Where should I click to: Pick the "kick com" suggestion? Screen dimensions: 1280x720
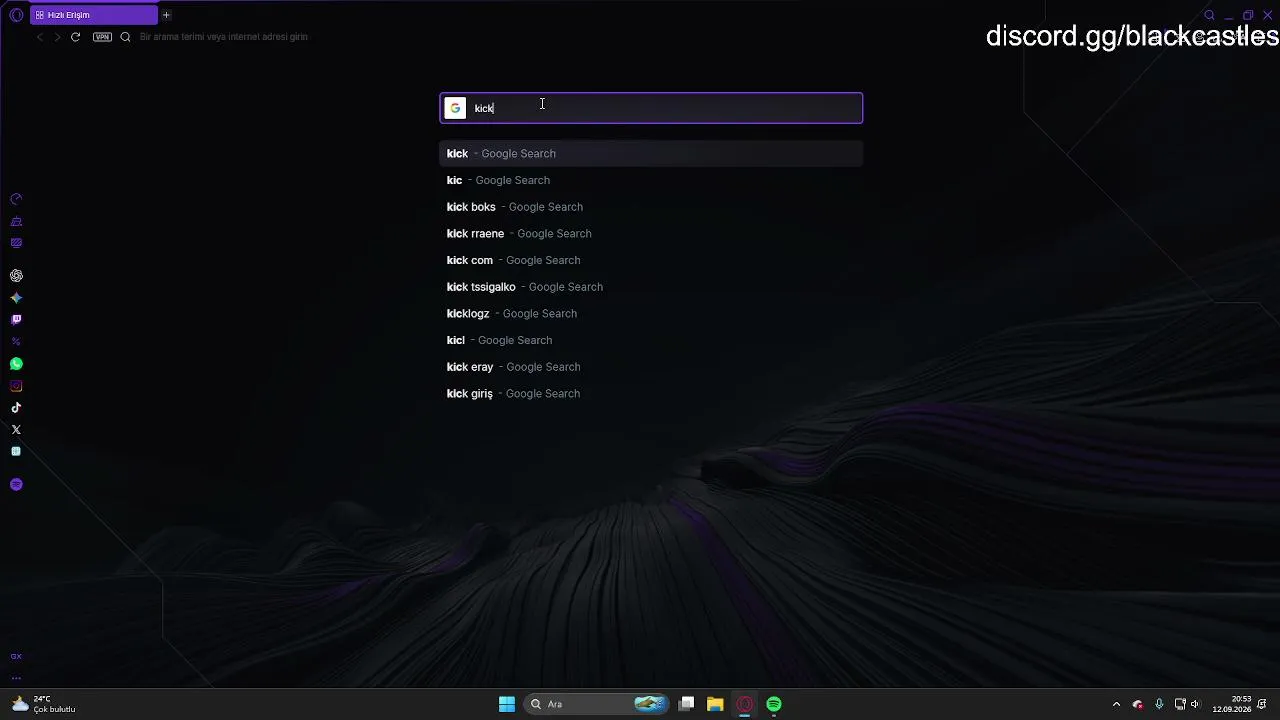pyautogui.click(x=651, y=260)
